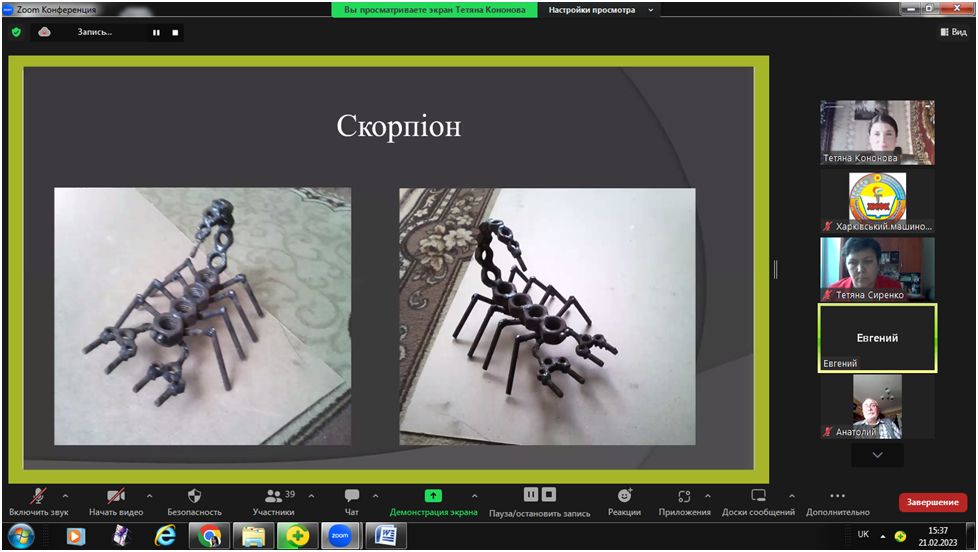This screenshot has width=978, height=552.
Task: Click the left scorpion photo in slide
Action: click(203, 316)
